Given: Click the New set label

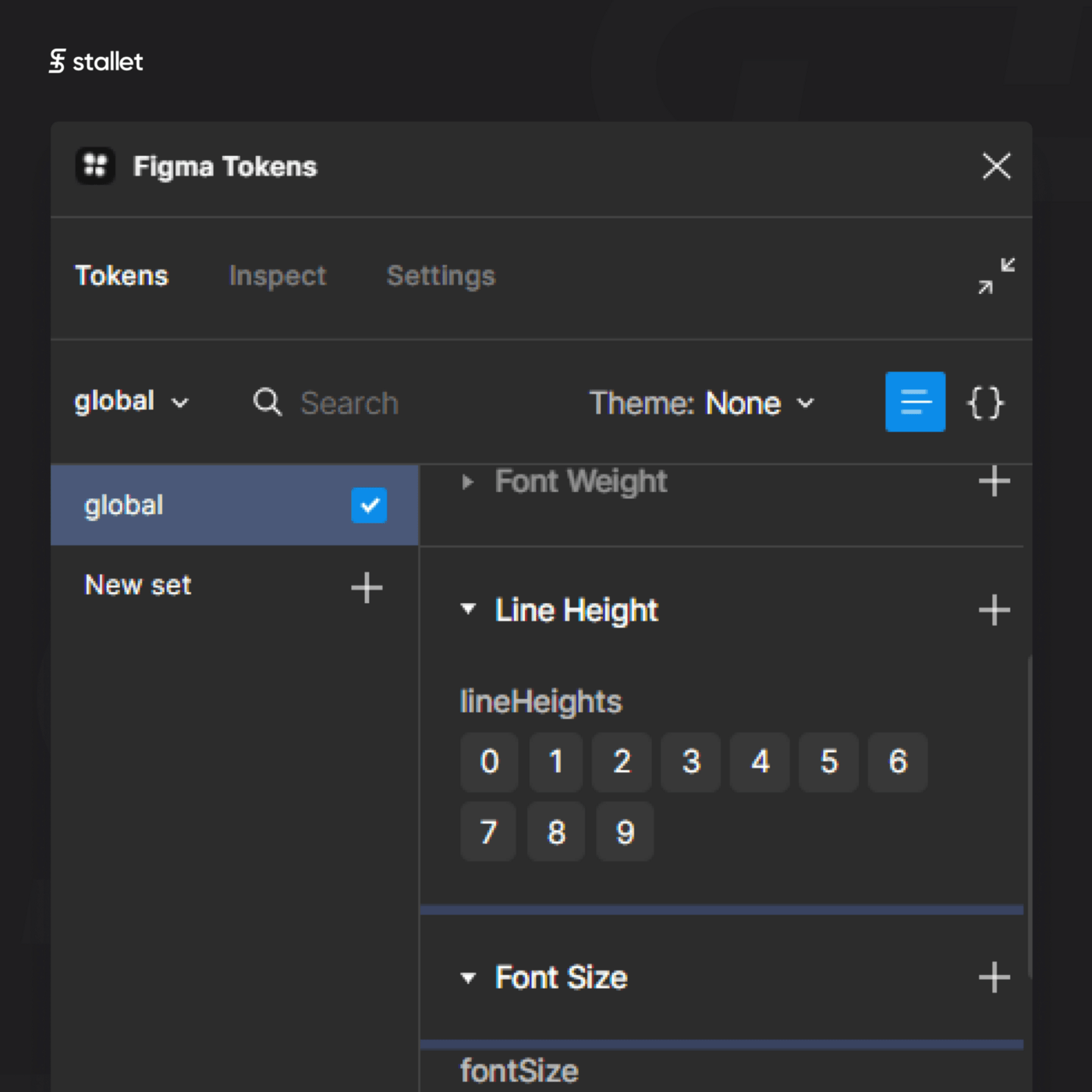Looking at the screenshot, I should [x=138, y=585].
